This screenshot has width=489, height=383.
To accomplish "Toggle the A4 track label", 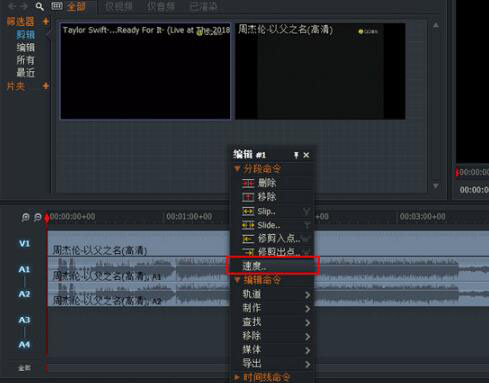I will 24,345.
